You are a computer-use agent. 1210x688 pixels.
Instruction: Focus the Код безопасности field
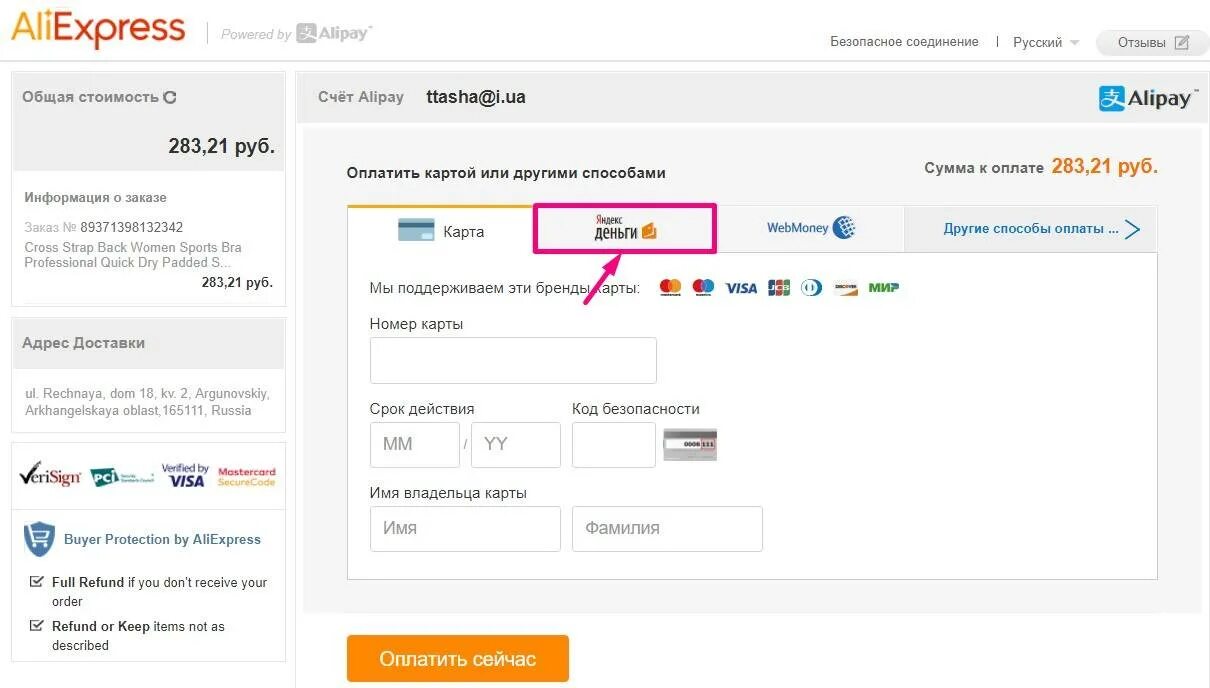[x=614, y=444]
